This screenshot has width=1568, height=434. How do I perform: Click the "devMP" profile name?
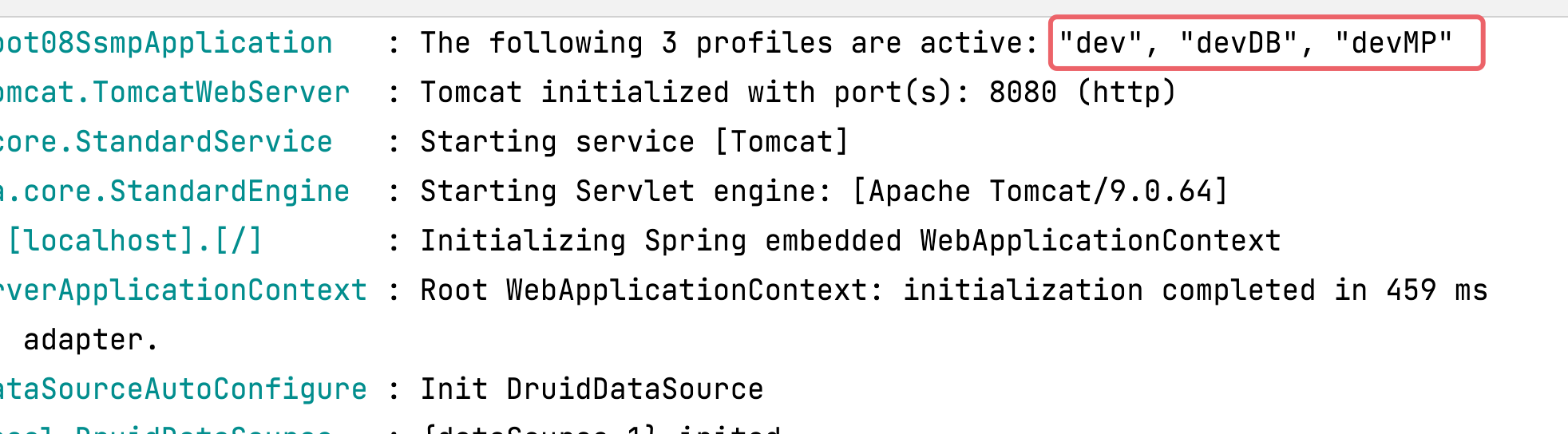click(x=1394, y=43)
